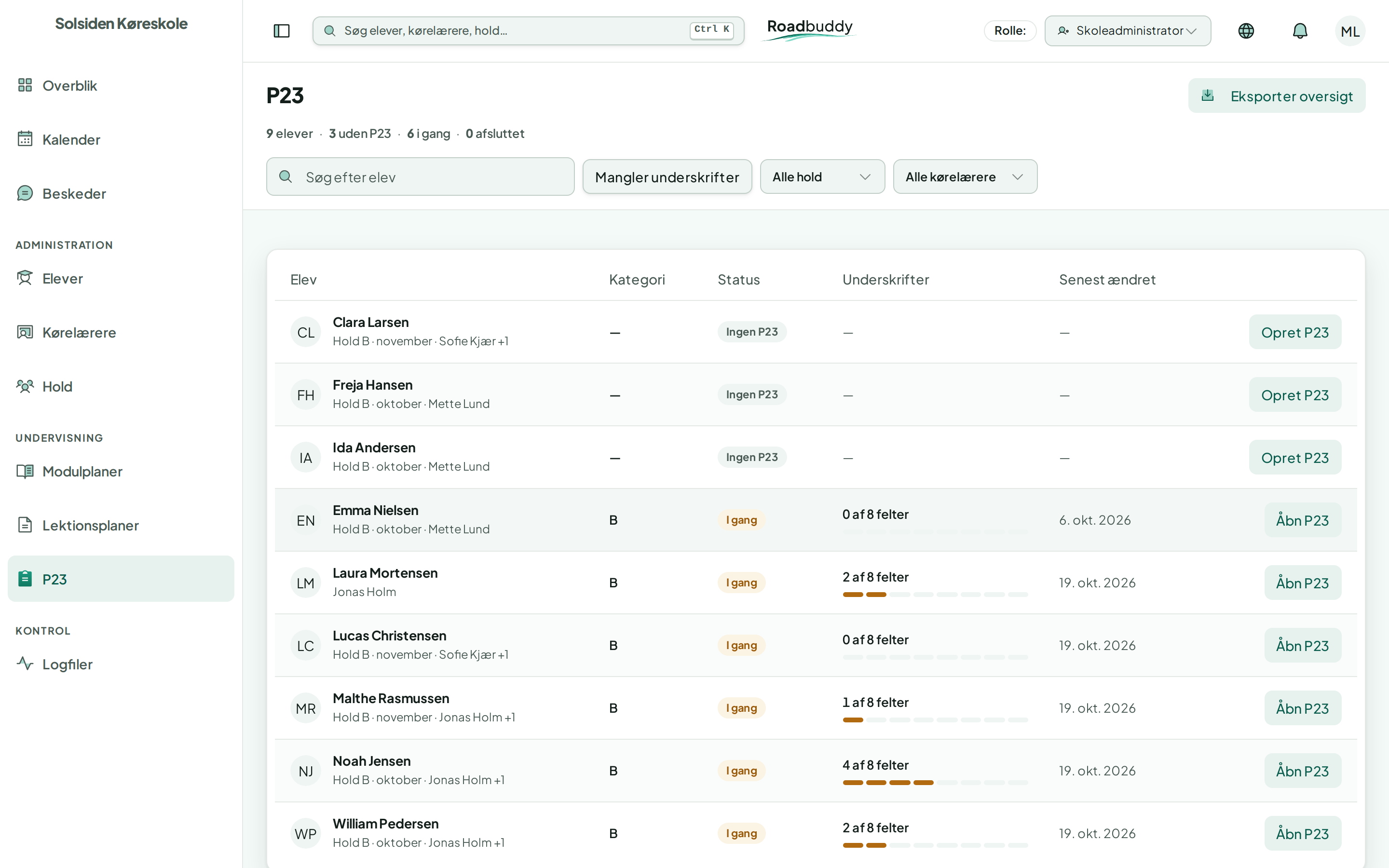Viewport: 1389px width, 868px height.
Task: Open Beskeder menu item
Action: [121, 193]
